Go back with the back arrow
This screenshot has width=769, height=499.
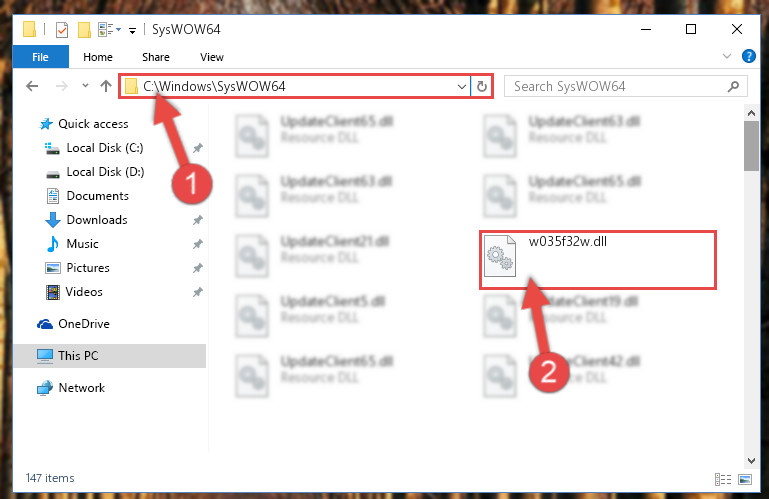tap(32, 86)
